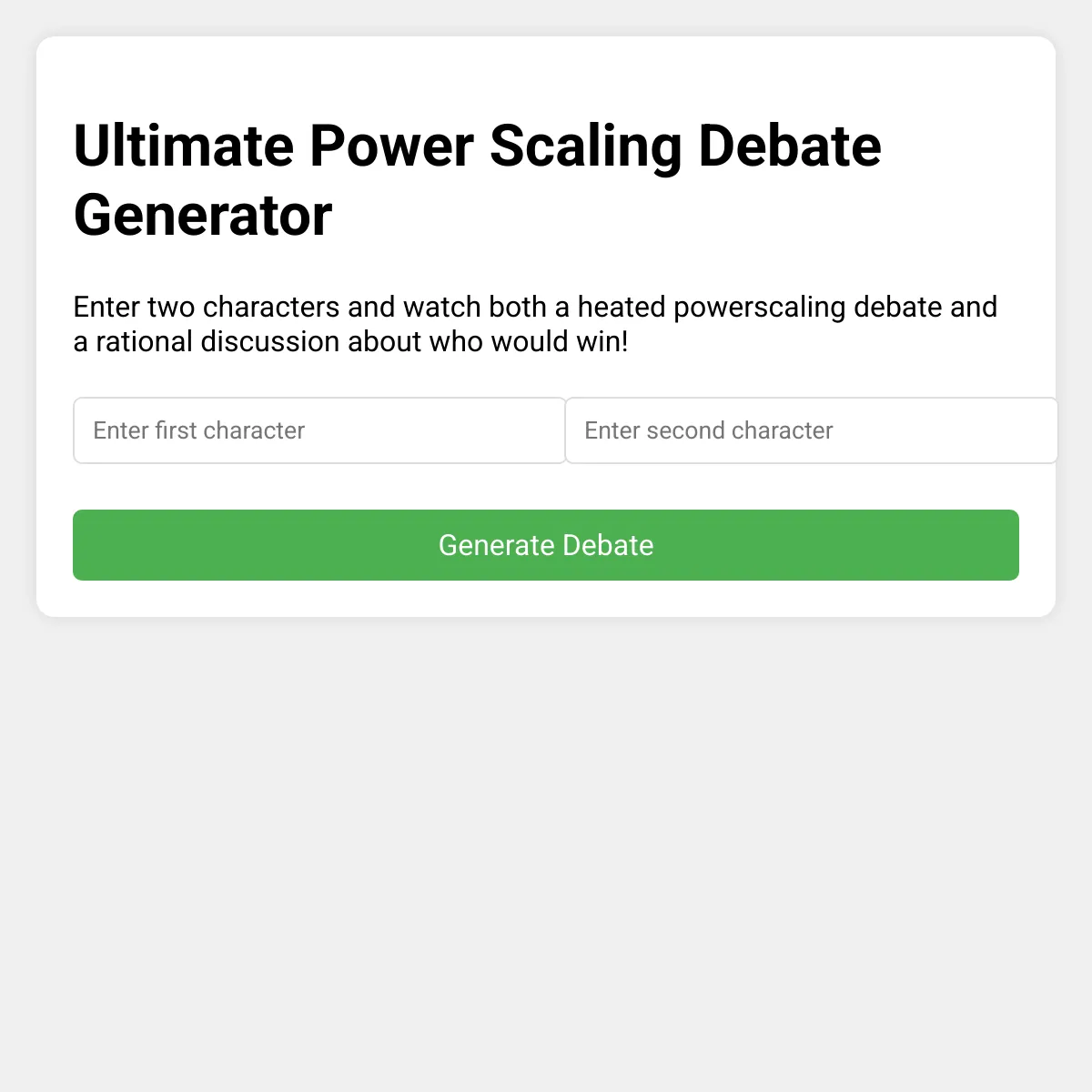Focus the first character input field
1092x1092 pixels.
point(319,430)
